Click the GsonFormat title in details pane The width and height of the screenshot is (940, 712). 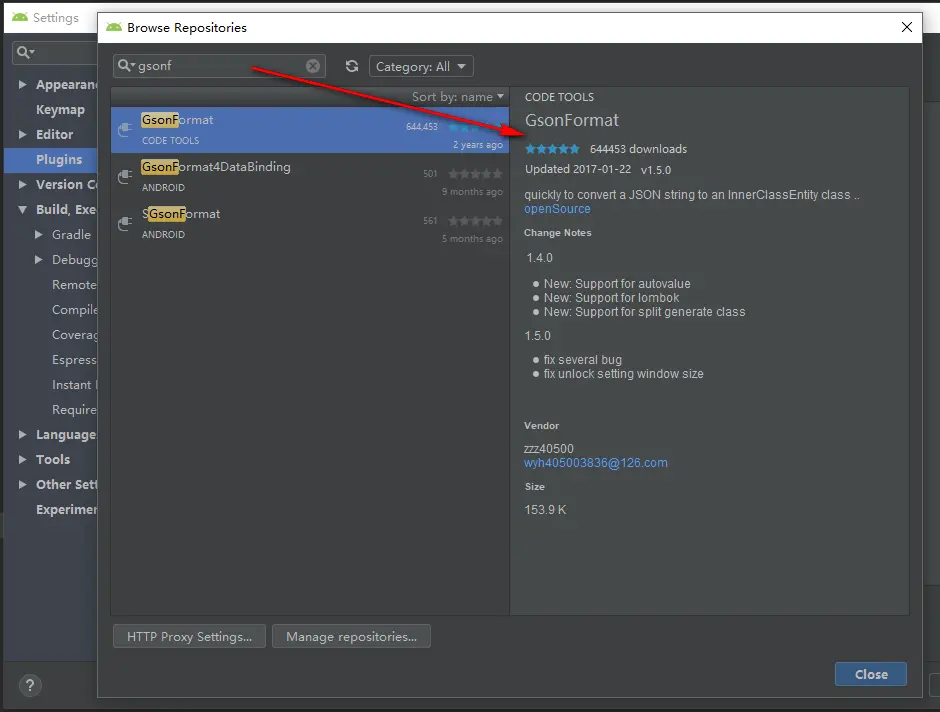pos(572,120)
